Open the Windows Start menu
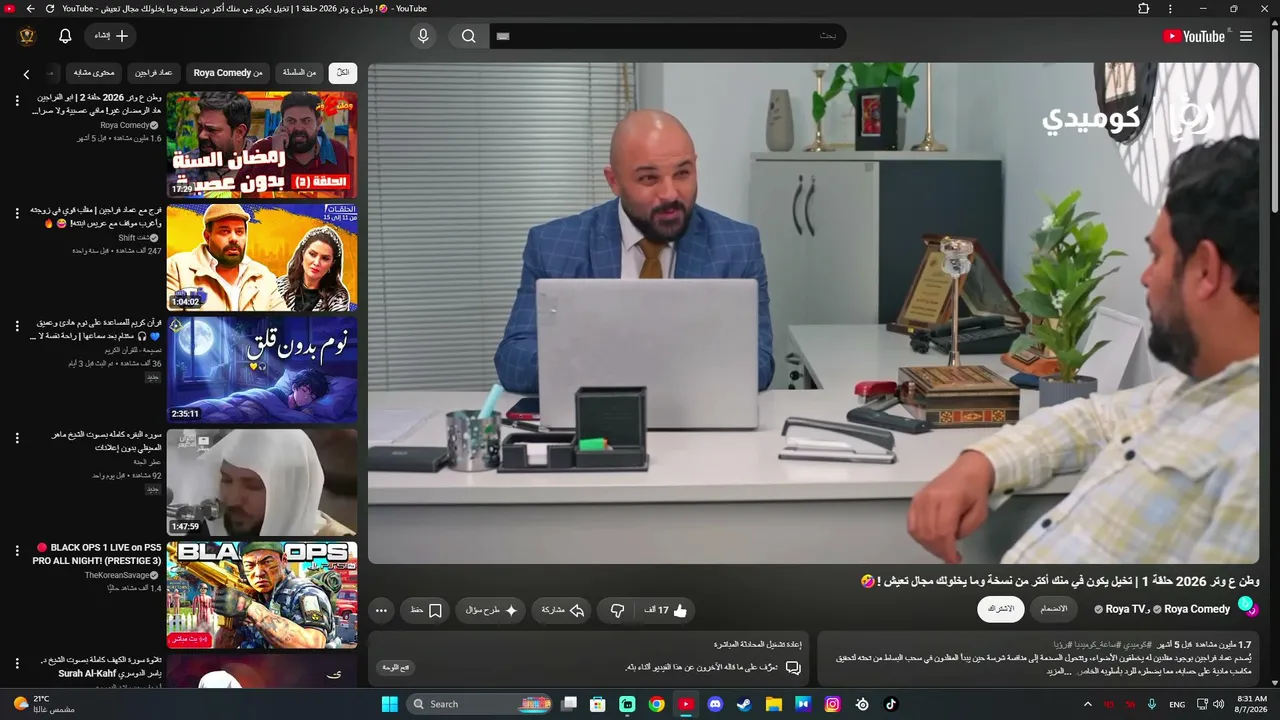Viewport: 1280px width, 720px height. click(389, 704)
